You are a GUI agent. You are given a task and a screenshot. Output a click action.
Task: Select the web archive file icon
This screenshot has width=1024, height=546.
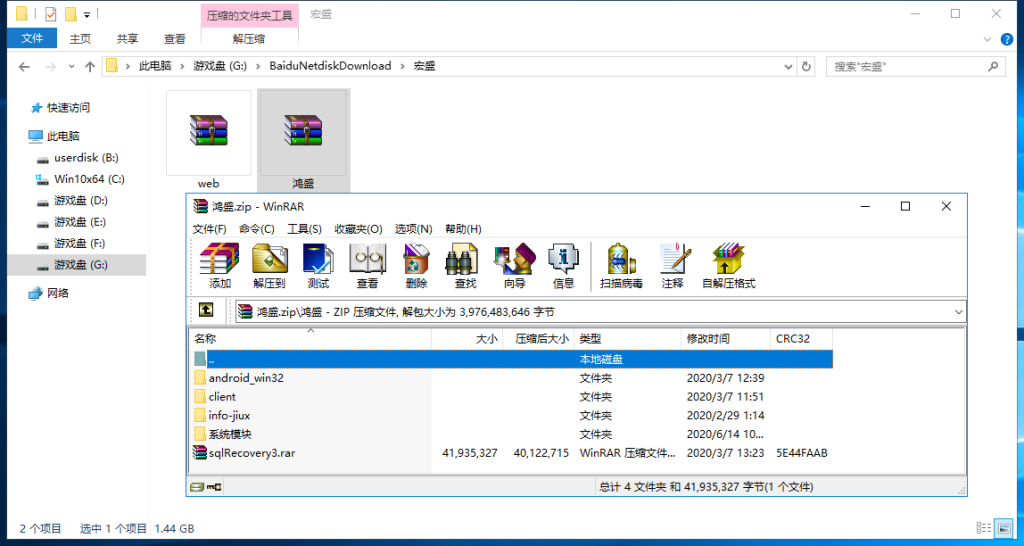208,133
